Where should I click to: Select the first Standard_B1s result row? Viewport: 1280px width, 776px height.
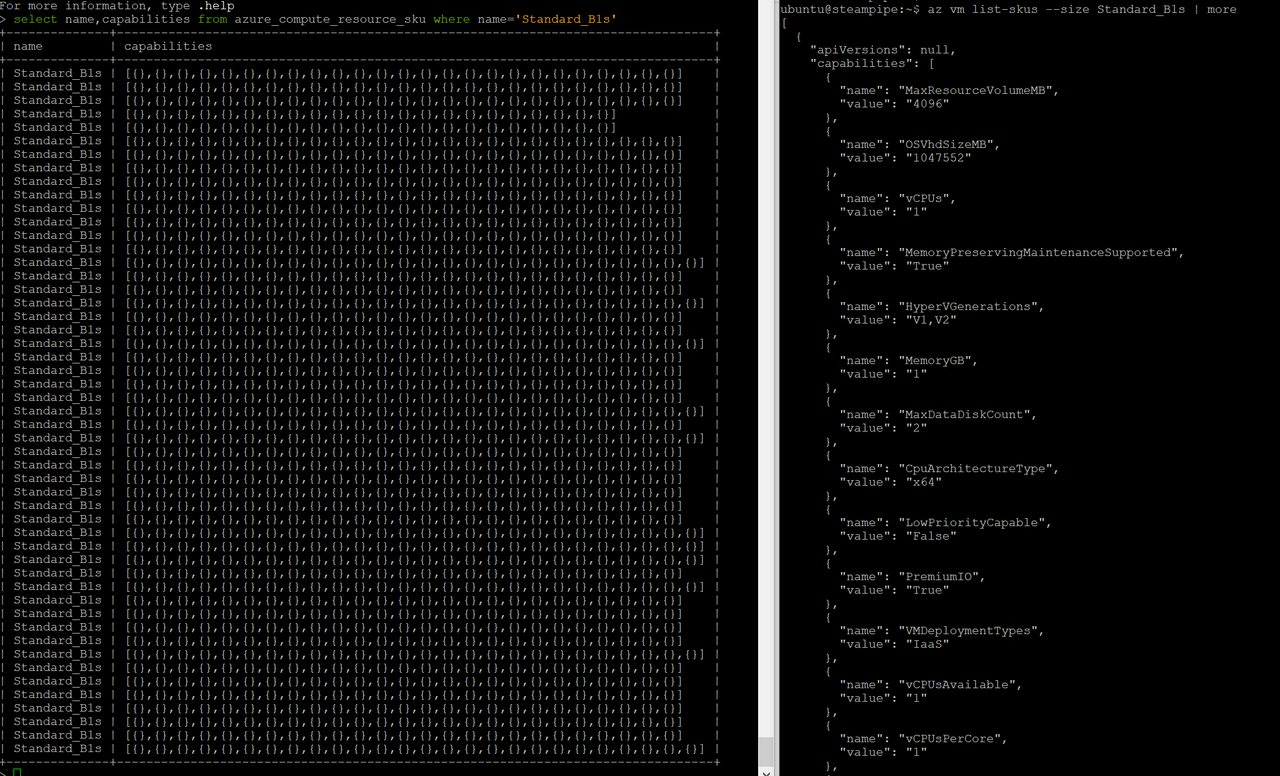click(58, 73)
